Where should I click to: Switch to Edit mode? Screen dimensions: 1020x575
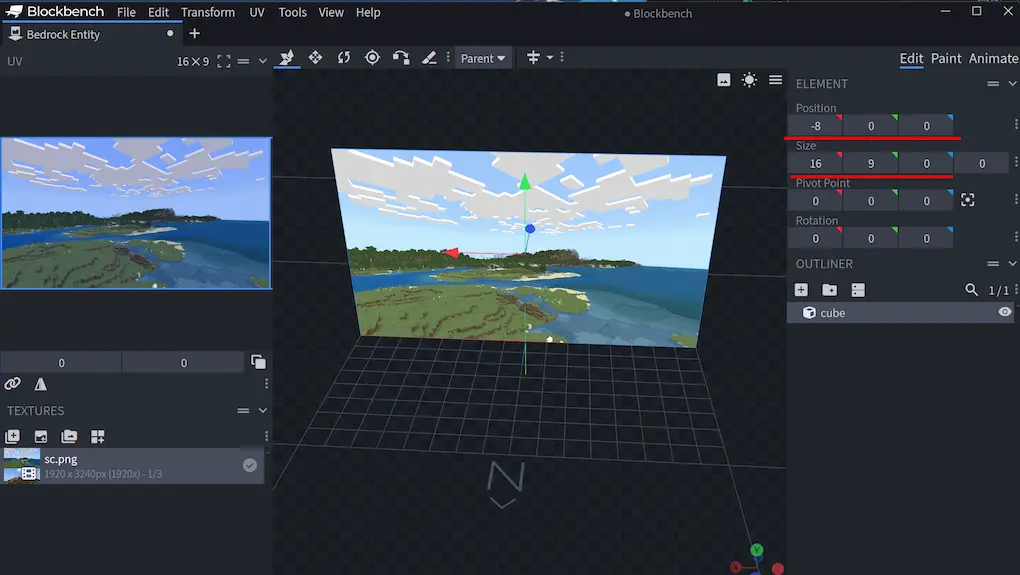point(911,59)
